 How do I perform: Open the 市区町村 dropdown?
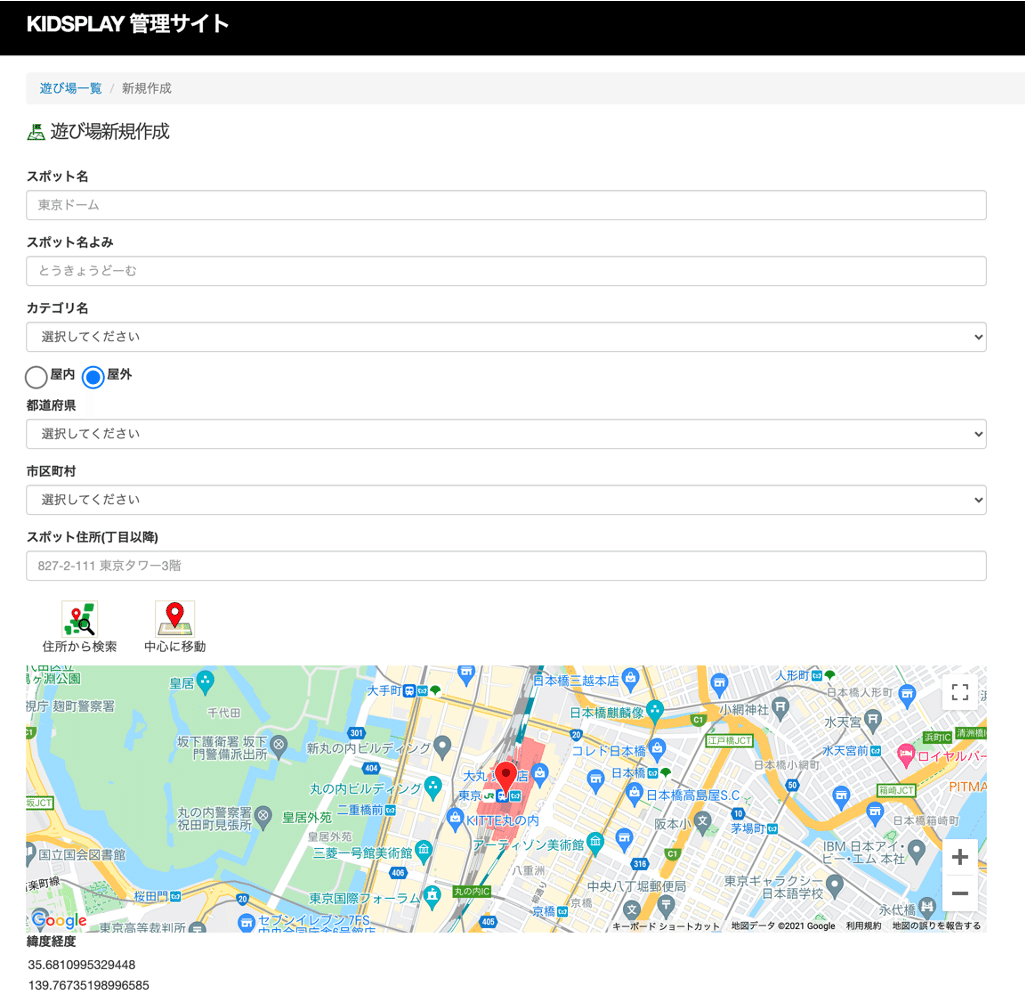(506, 500)
